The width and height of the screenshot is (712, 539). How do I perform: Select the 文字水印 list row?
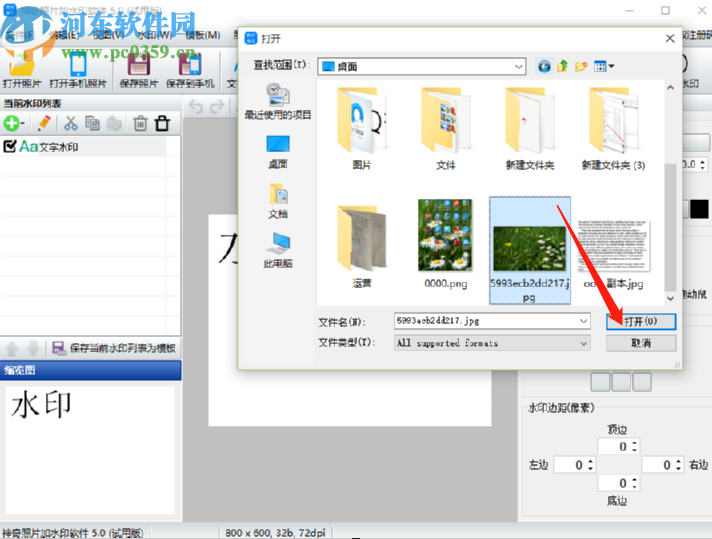[x=84, y=146]
